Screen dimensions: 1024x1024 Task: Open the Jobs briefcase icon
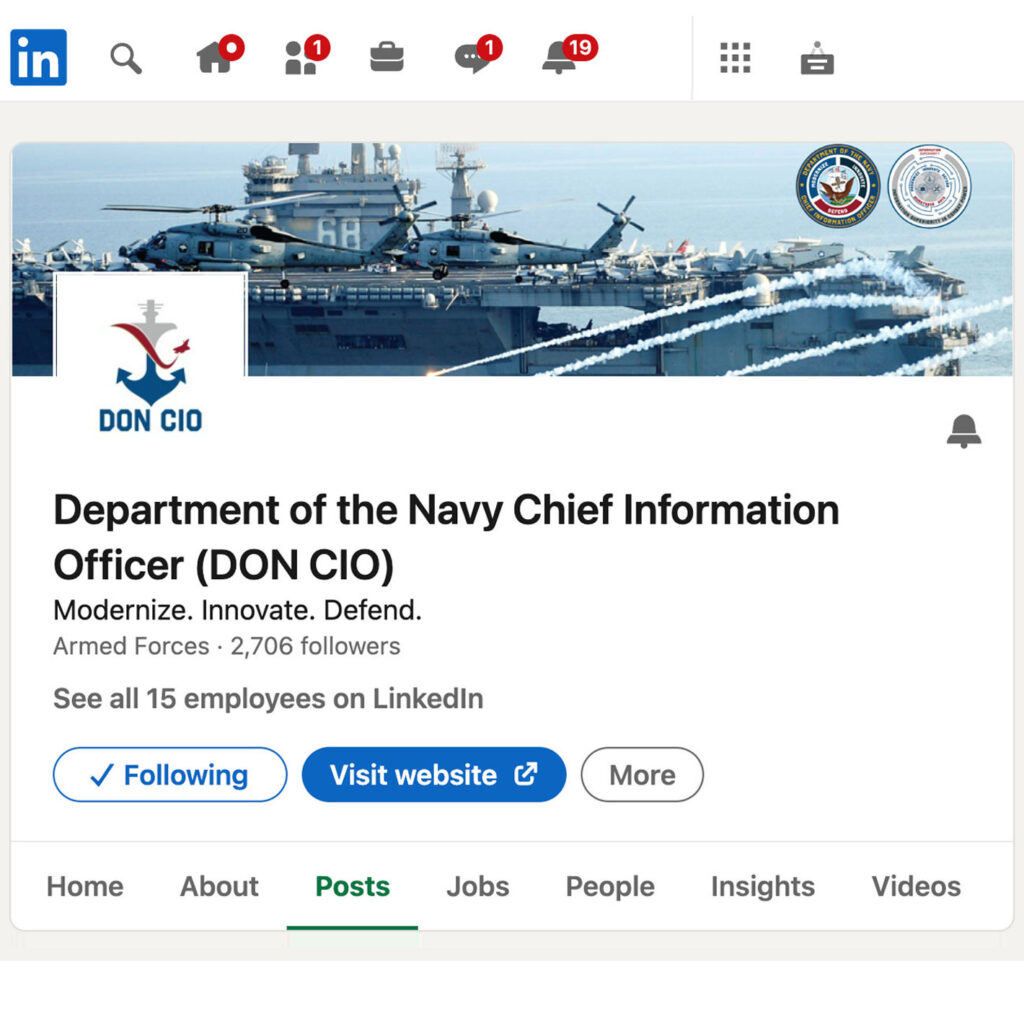pos(387,57)
